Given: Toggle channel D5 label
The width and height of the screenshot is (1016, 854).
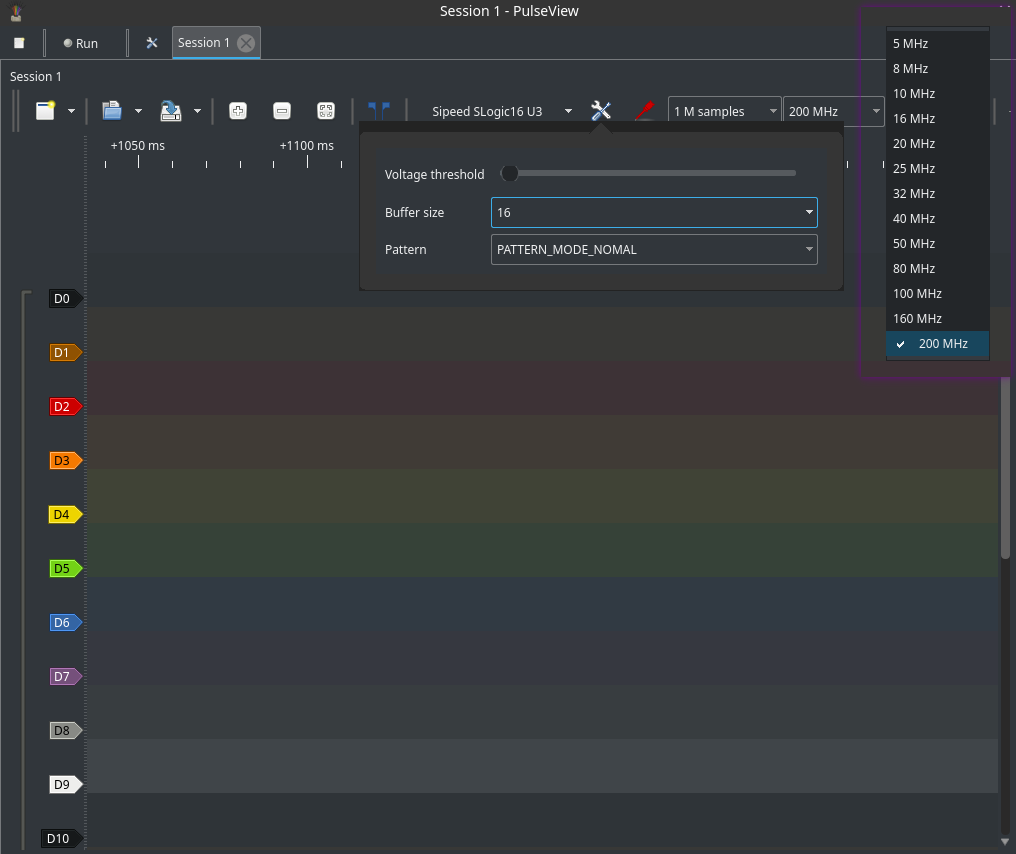Looking at the screenshot, I should pos(64,569).
